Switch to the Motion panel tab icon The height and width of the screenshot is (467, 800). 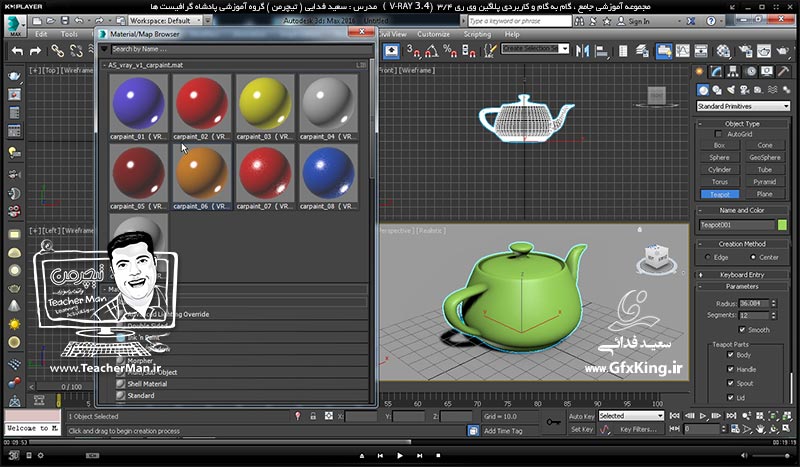(751, 72)
